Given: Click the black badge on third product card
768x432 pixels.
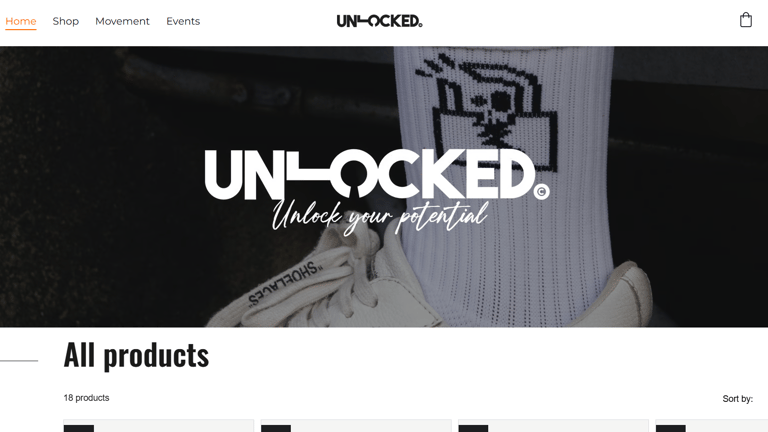Looking at the screenshot, I should click(x=473, y=429).
